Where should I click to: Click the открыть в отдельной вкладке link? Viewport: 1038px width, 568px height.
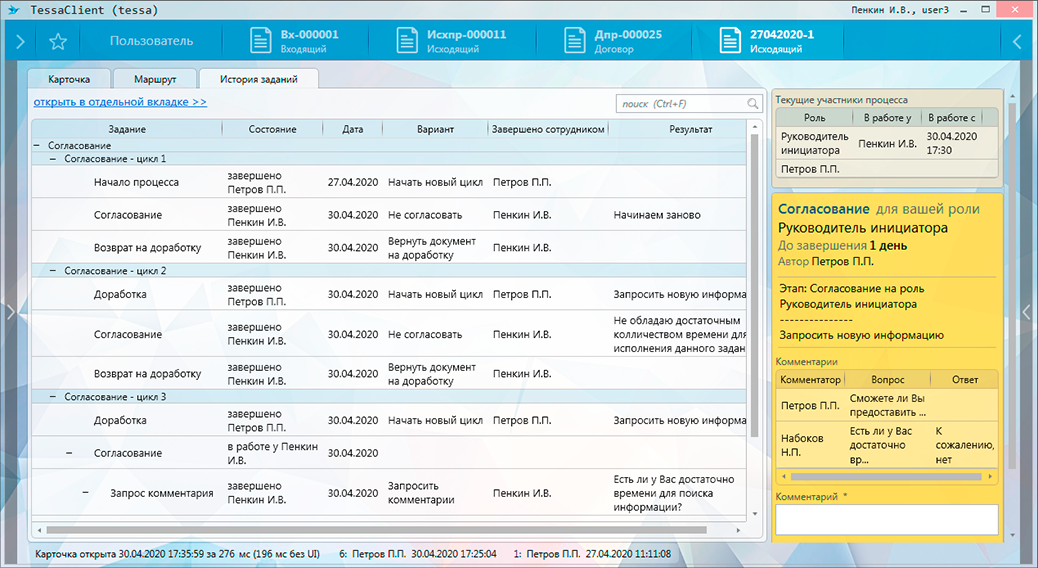[x=120, y=102]
